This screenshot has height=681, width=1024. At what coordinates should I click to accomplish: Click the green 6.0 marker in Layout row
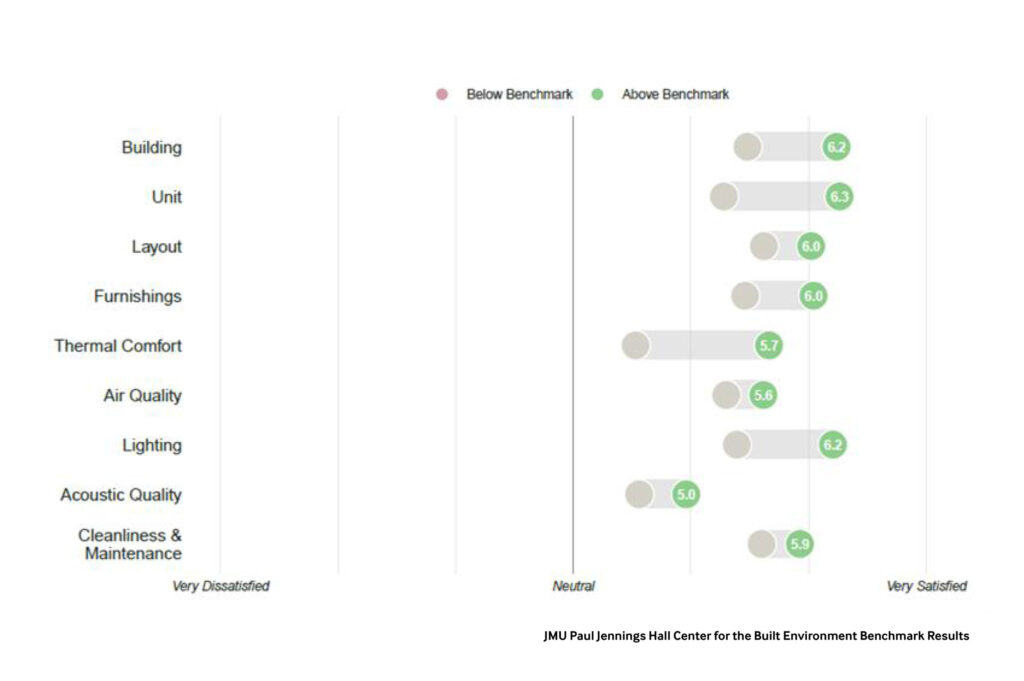pyautogui.click(x=811, y=246)
